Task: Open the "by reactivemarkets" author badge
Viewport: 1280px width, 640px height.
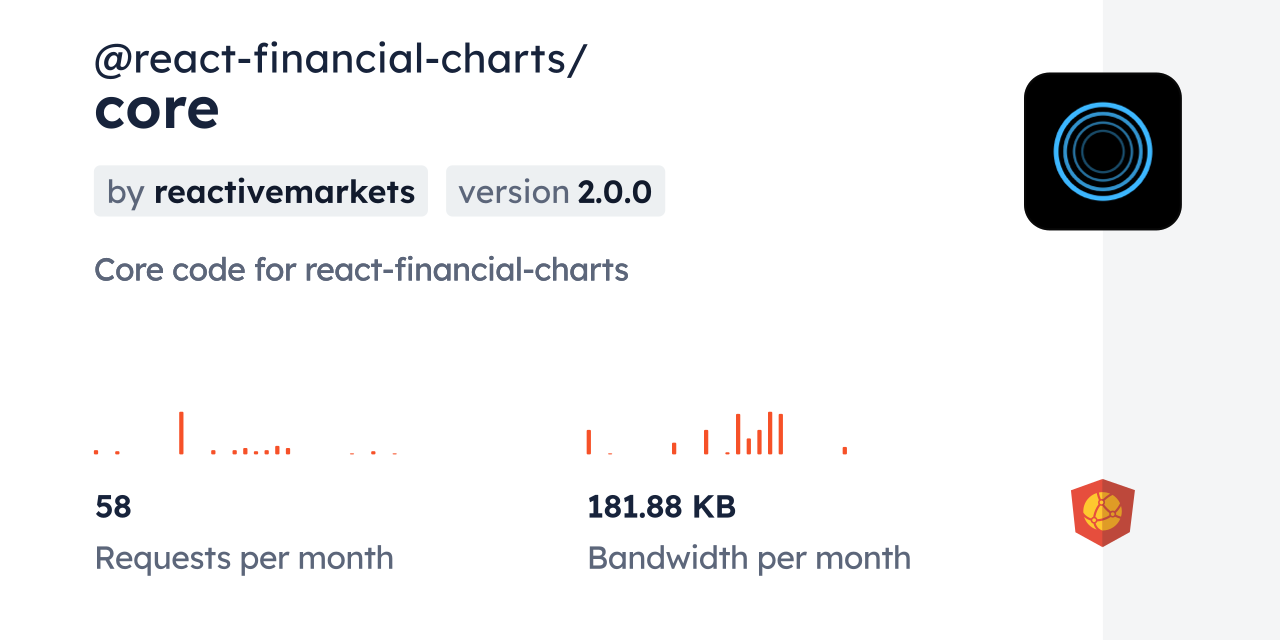Action: [261, 191]
